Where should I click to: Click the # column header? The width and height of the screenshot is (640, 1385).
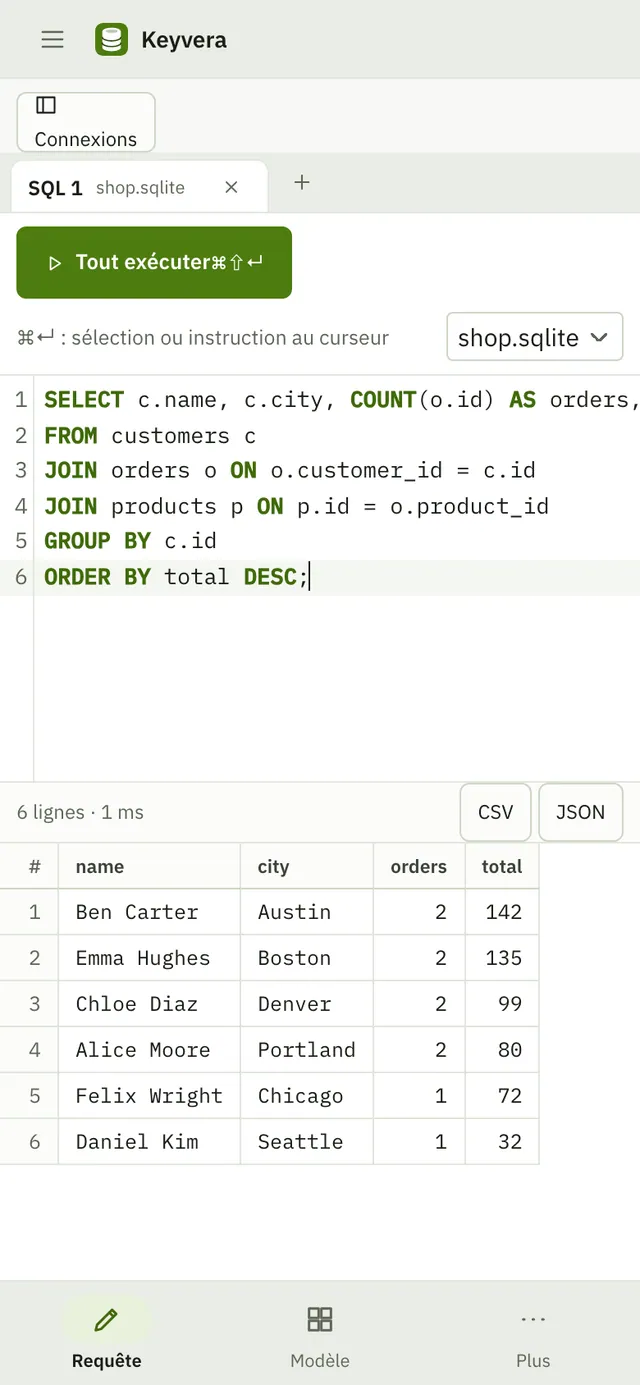point(29,866)
